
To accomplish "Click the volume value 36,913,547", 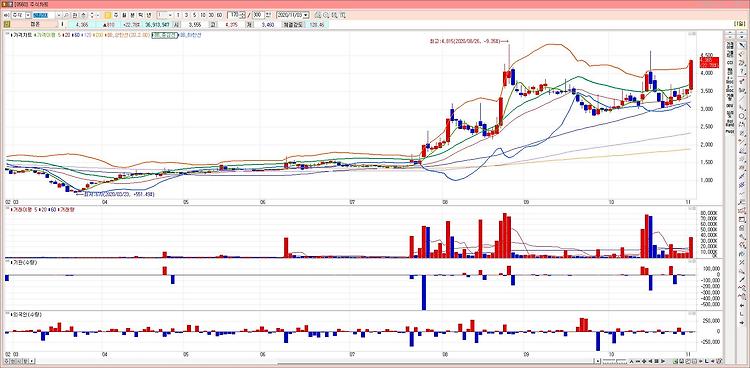I will [x=157, y=24].
